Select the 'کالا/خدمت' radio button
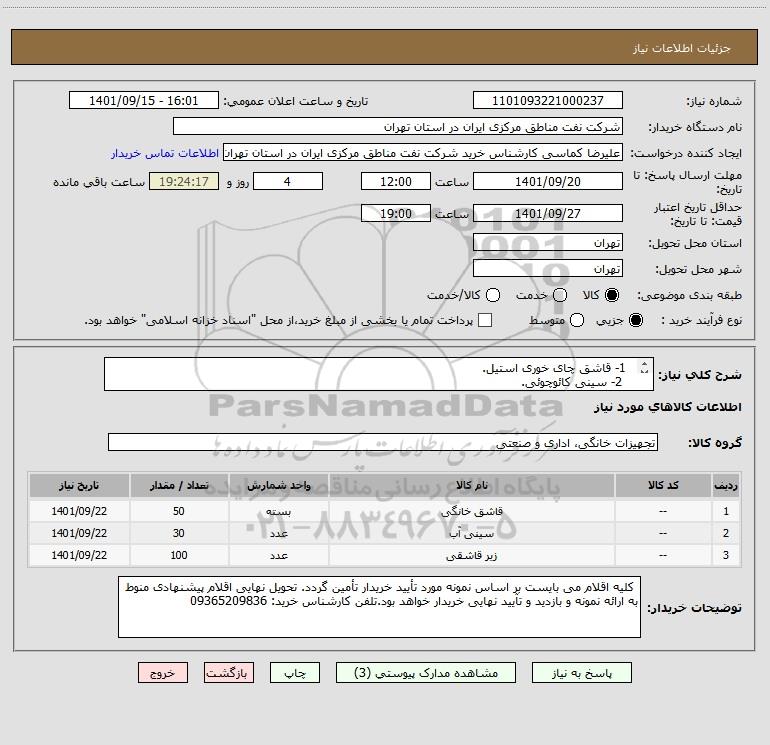Image resolution: width=770 pixels, height=745 pixels. (x=493, y=295)
